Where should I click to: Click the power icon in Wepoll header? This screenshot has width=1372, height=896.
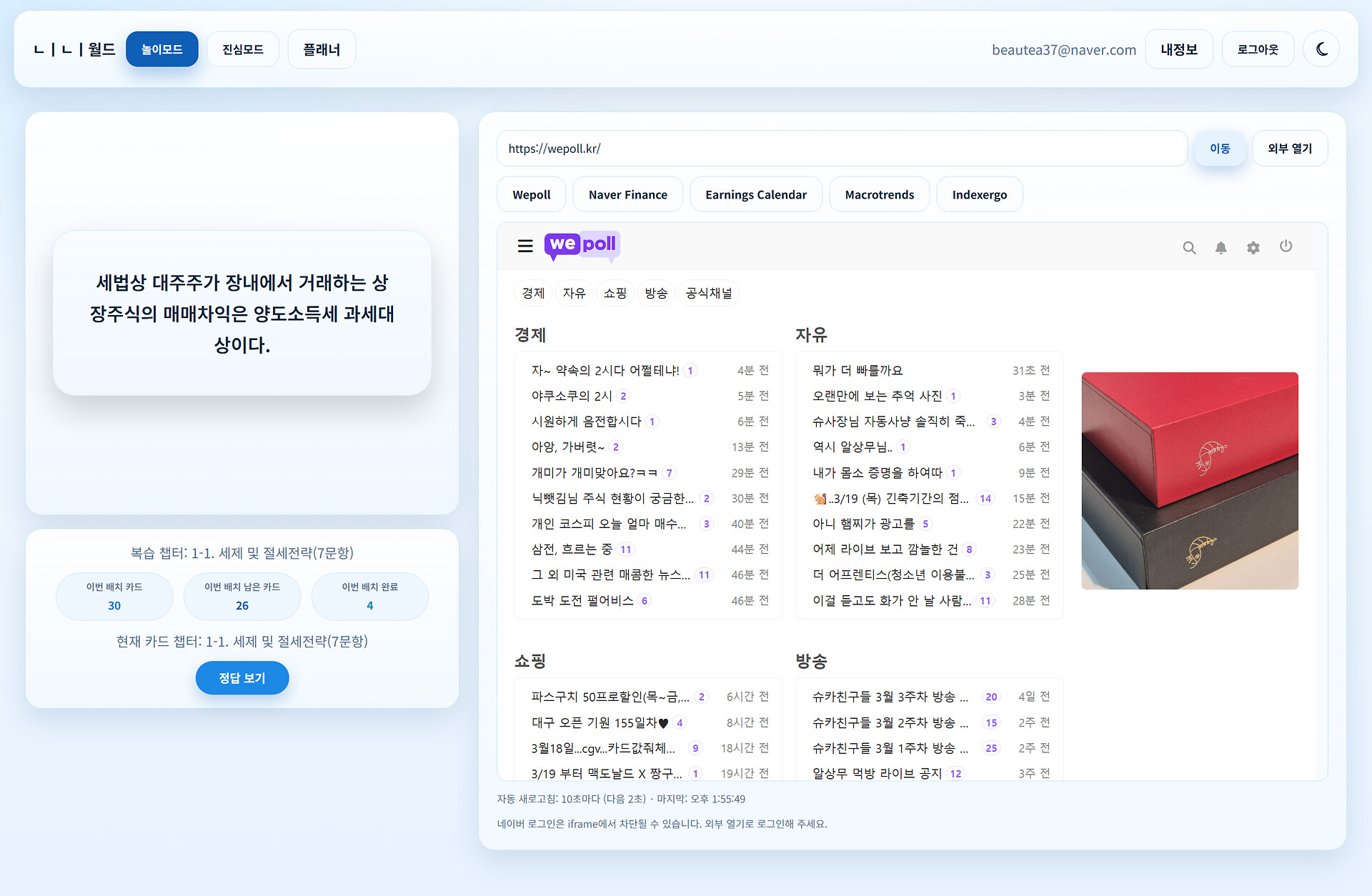[x=1286, y=247]
